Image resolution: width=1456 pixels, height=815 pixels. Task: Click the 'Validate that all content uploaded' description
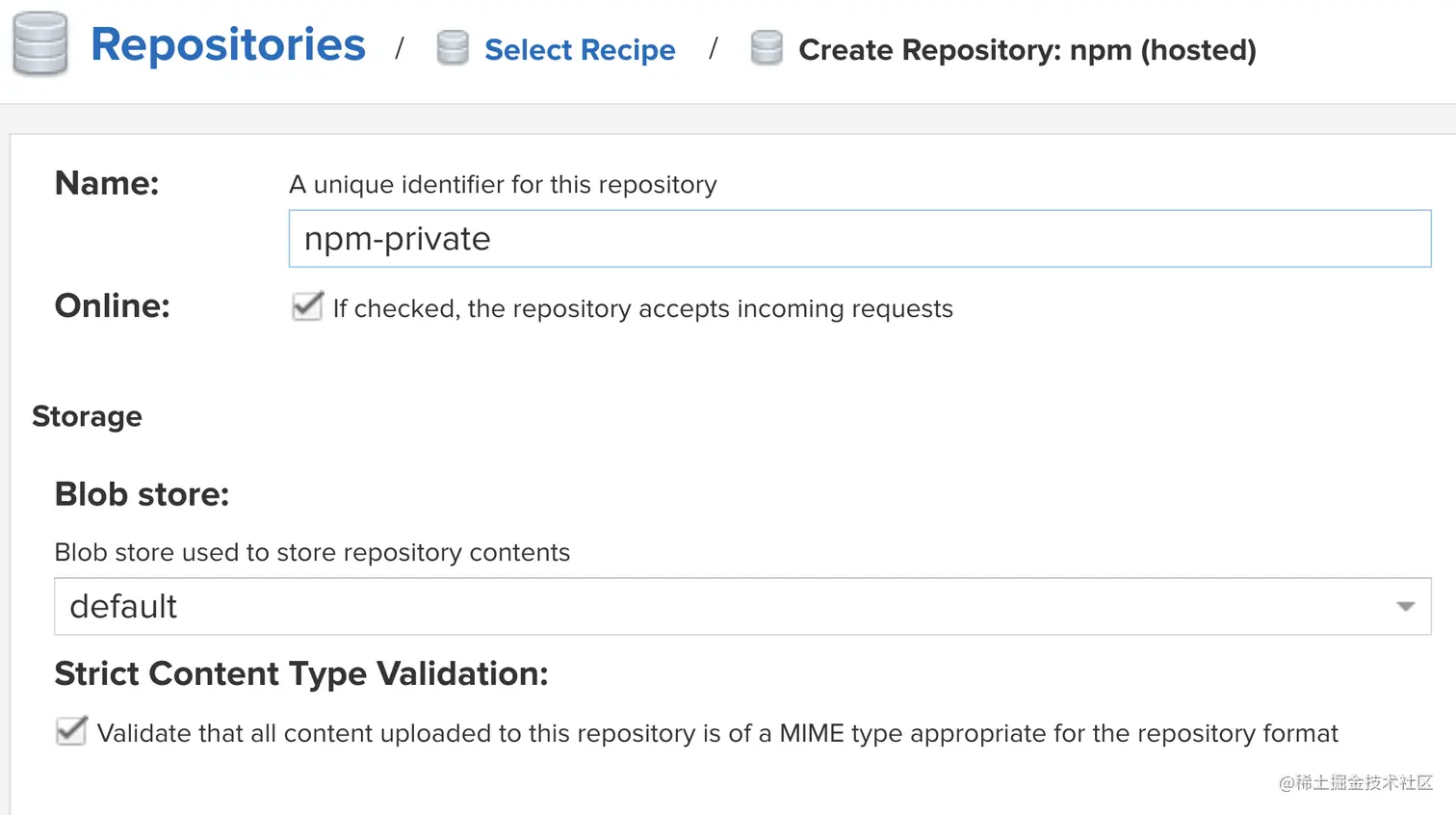(717, 733)
